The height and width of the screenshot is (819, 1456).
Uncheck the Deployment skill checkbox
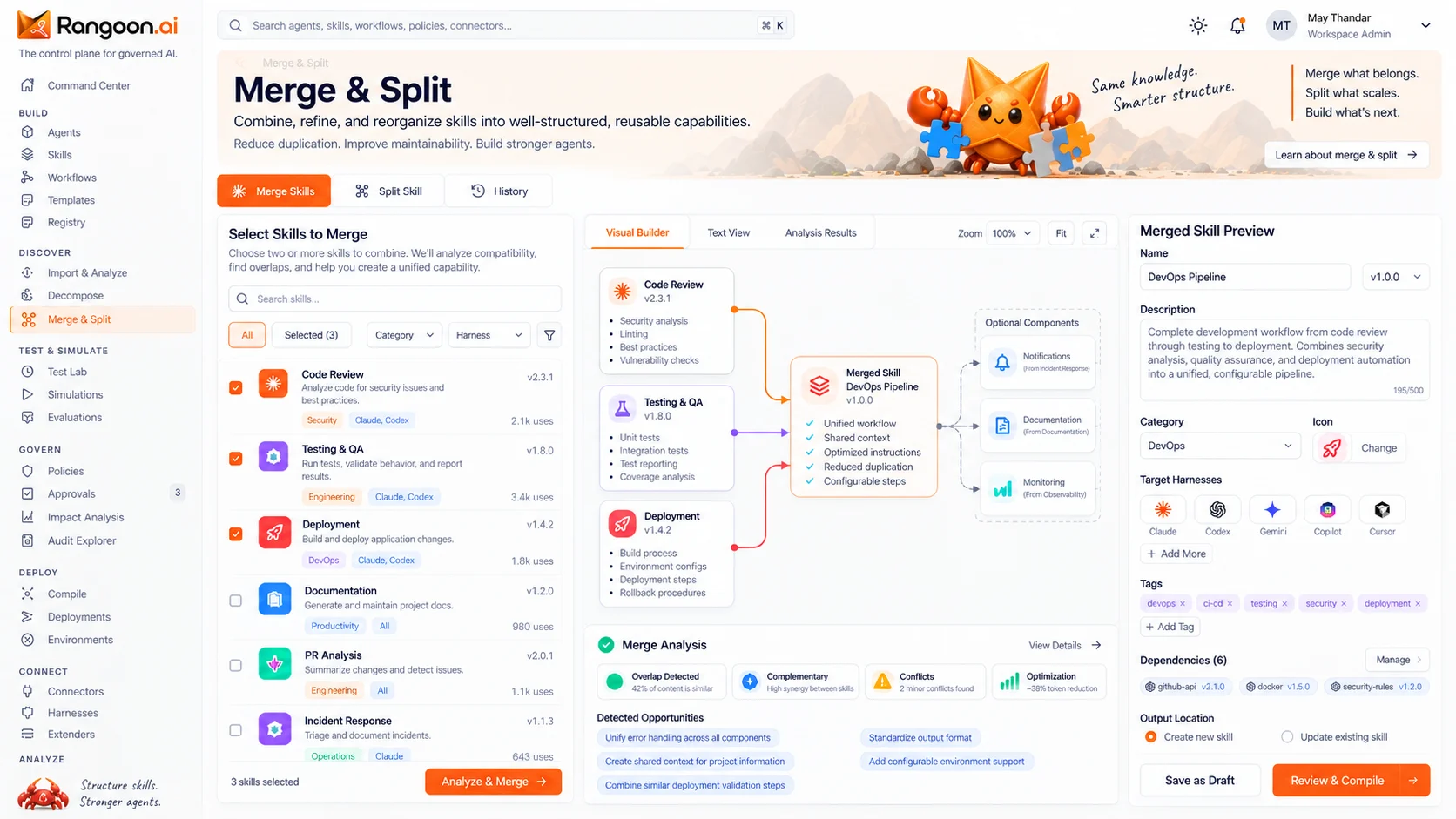coord(235,534)
